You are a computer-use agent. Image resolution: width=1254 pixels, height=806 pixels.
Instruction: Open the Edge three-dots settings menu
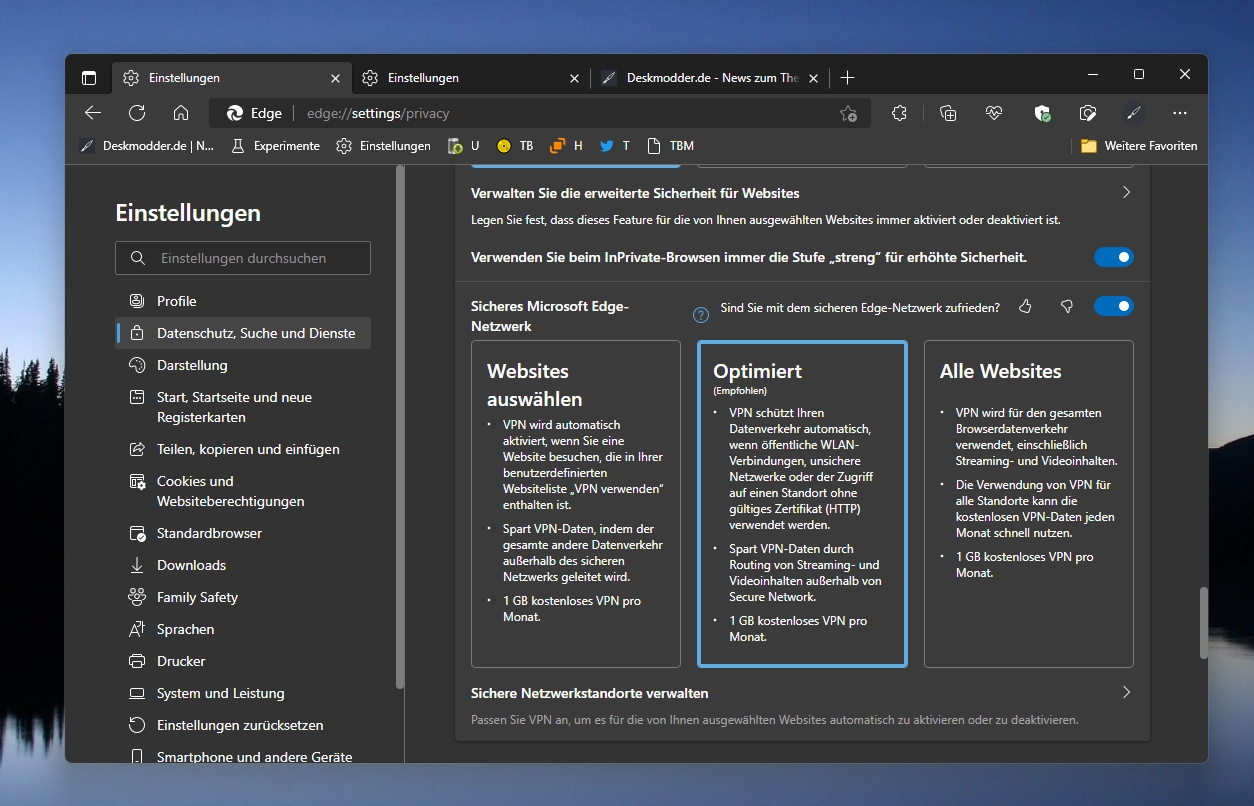(1180, 113)
